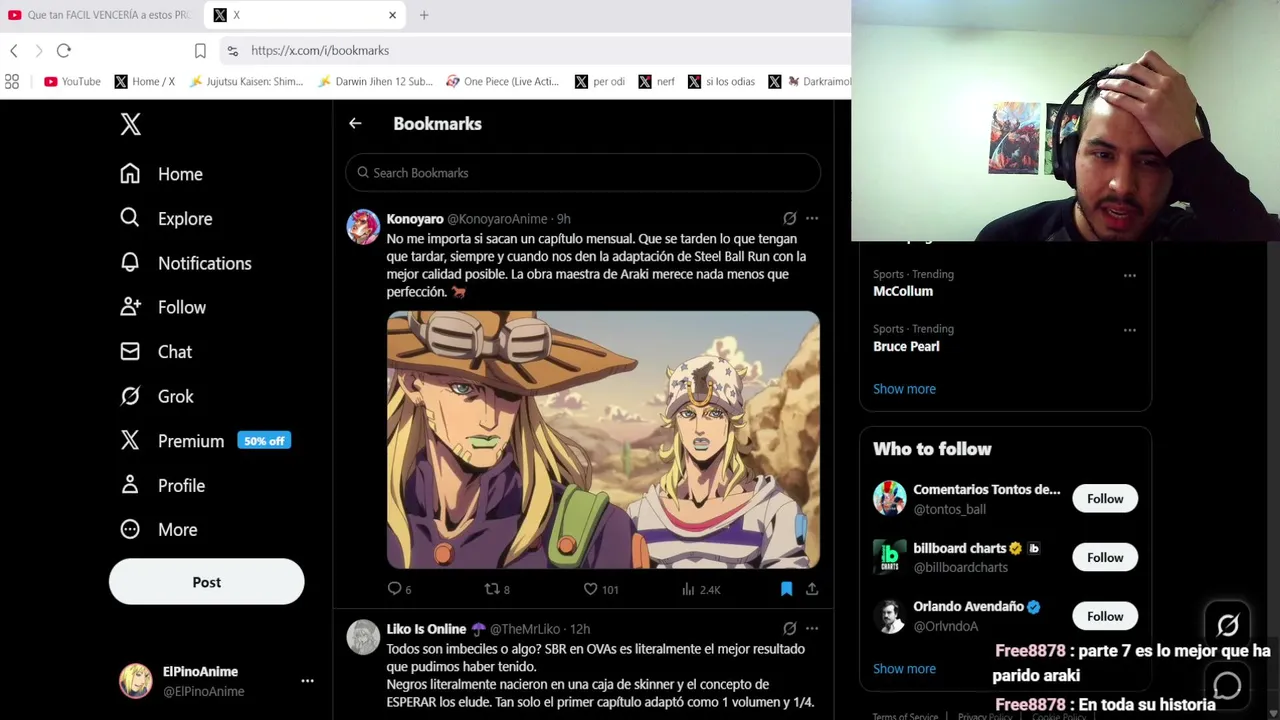Click browser forward arrow
1280x720 pixels.
[39, 50]
